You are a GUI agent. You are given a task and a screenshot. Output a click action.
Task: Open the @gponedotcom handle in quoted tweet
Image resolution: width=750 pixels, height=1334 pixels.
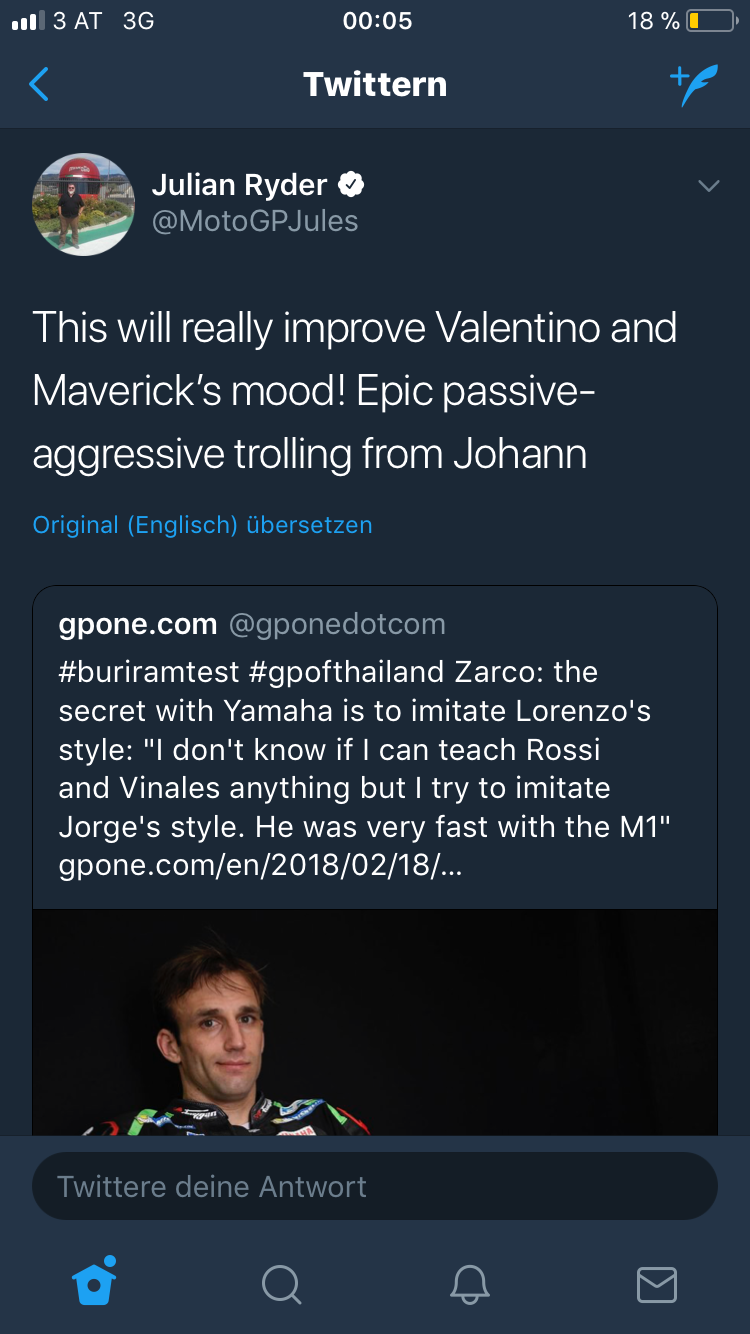pyautogui.click(x=337, y=625)
